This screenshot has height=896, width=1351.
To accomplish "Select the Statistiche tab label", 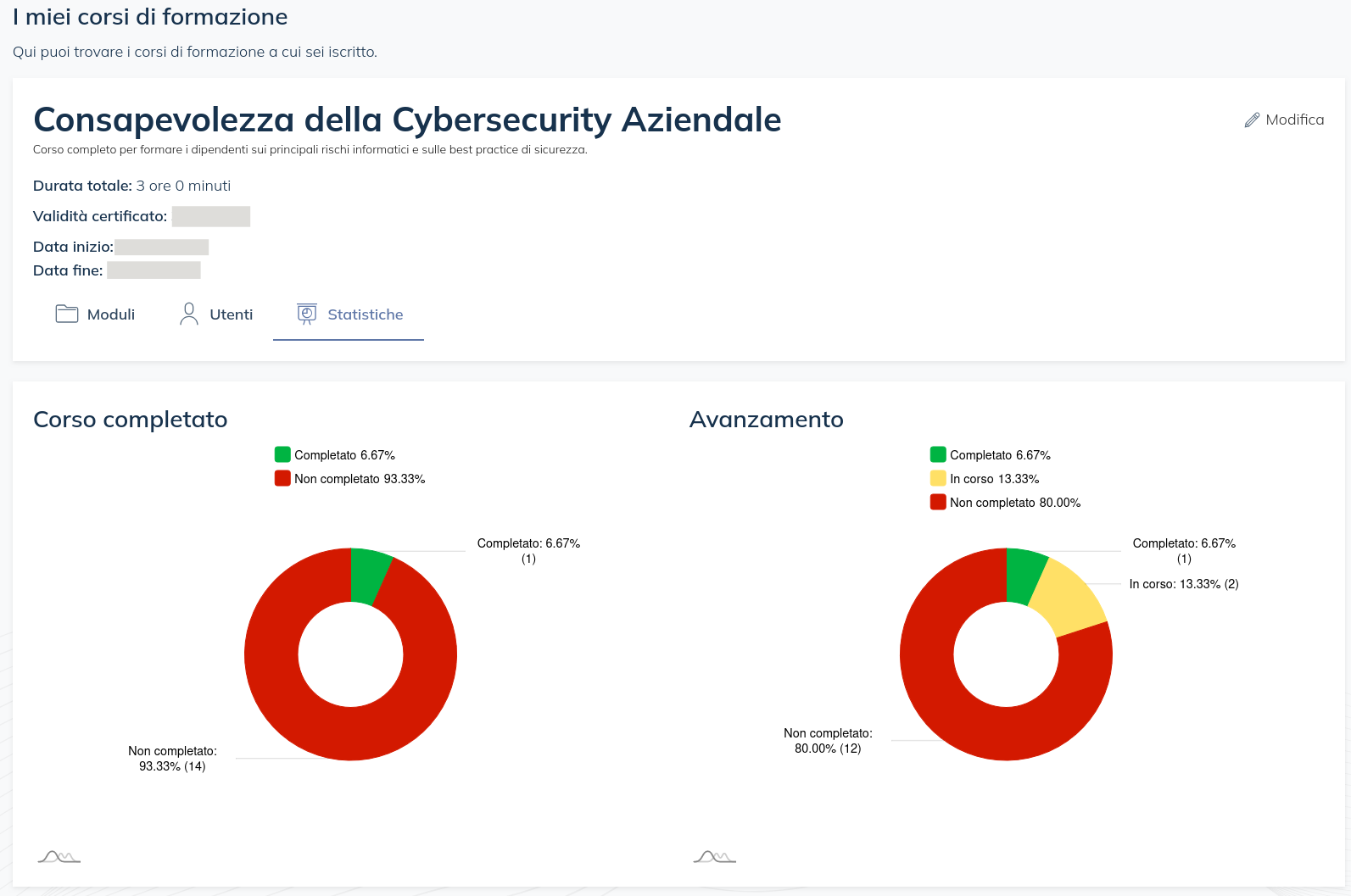I will click(365, 314).
